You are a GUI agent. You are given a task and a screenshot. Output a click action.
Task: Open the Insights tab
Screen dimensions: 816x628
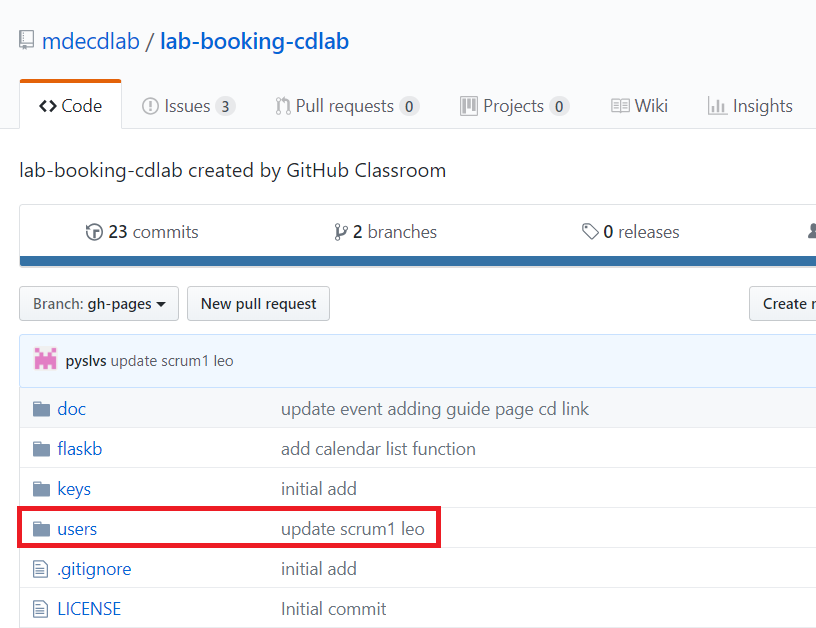[x=750, y=106]
